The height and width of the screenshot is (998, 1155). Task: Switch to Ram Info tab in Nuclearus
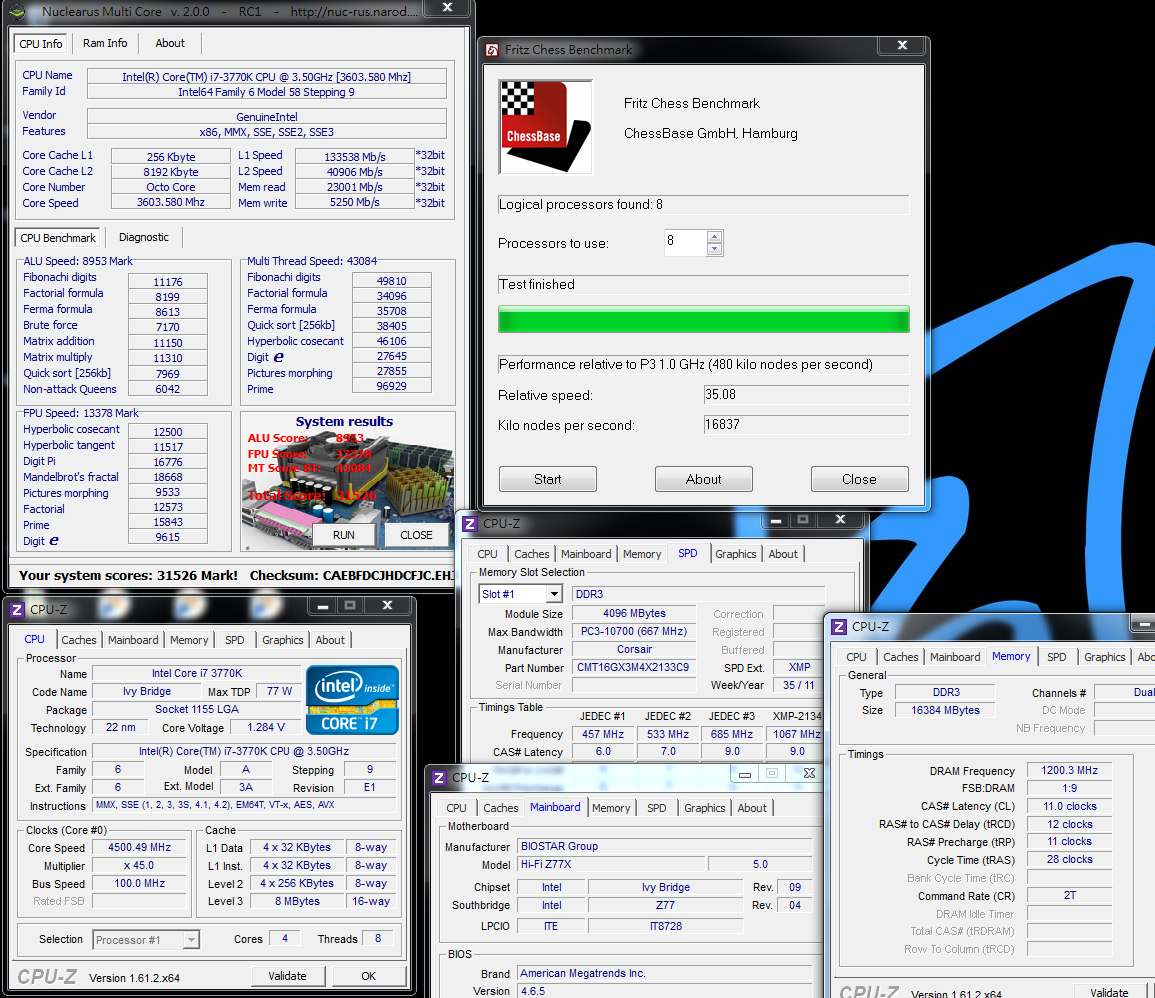point(105,43)
